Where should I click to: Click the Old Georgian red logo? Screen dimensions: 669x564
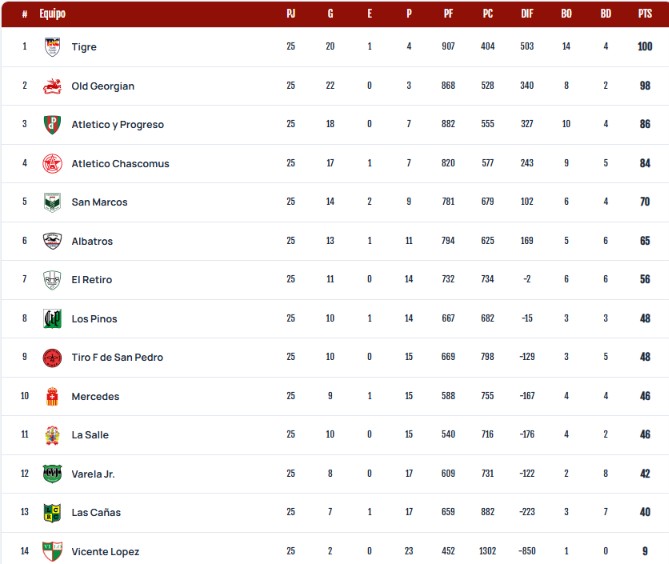[52, 86]
